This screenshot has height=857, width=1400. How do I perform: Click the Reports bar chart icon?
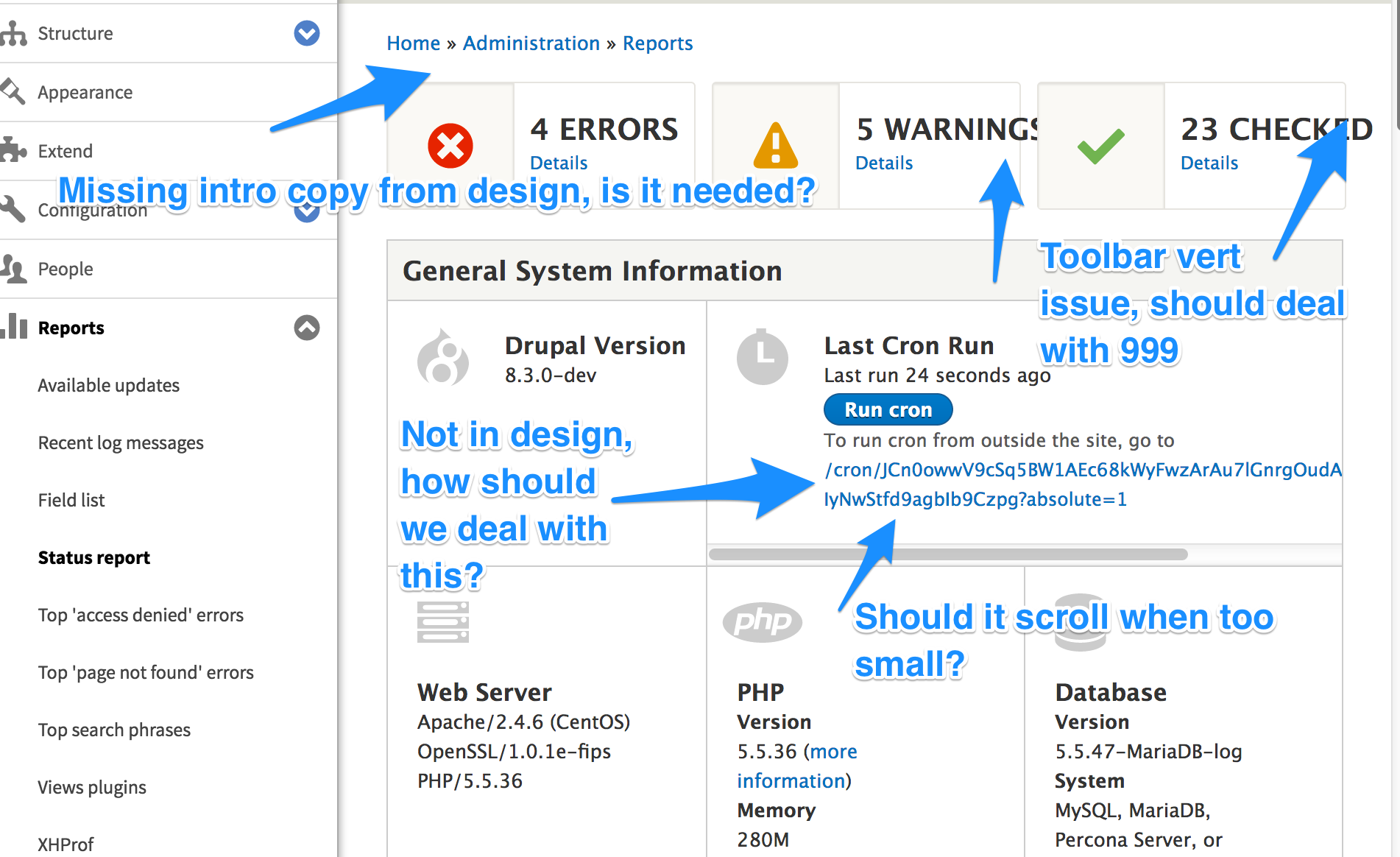[13, 325]
